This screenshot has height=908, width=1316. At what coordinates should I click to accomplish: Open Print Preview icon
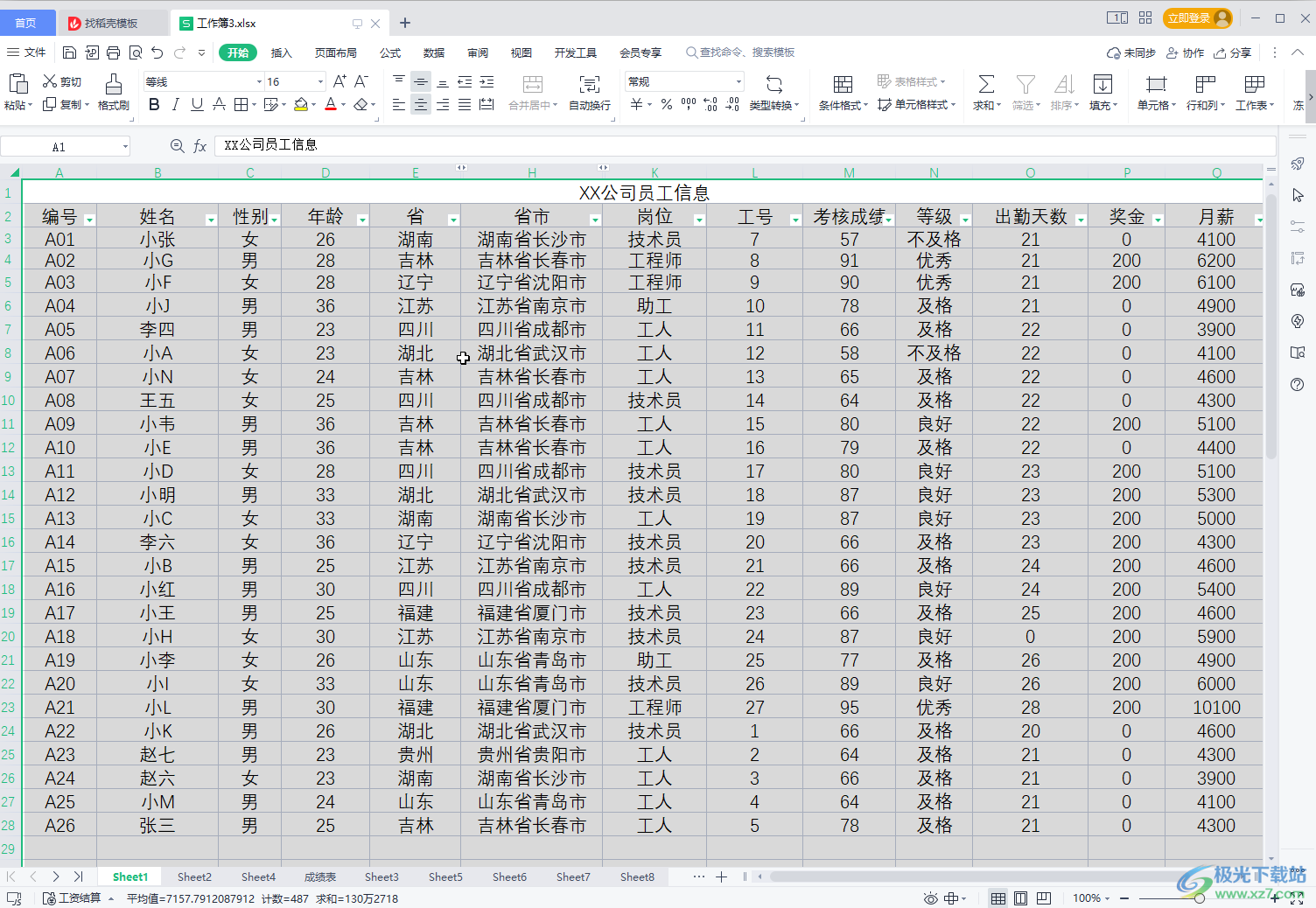point(136,52)
